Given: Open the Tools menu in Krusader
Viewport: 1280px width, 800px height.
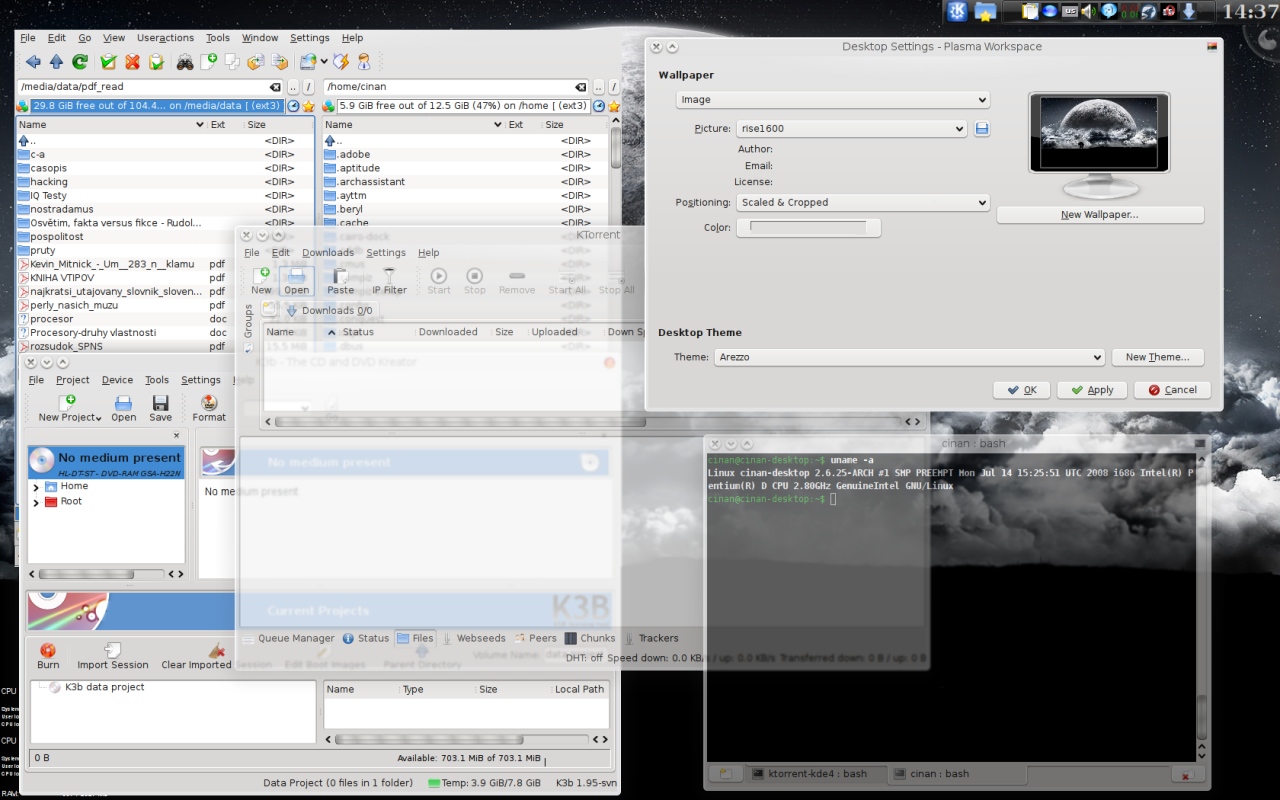Looking at the screenshot, I should pyautogui.click(x=217, y=38).
